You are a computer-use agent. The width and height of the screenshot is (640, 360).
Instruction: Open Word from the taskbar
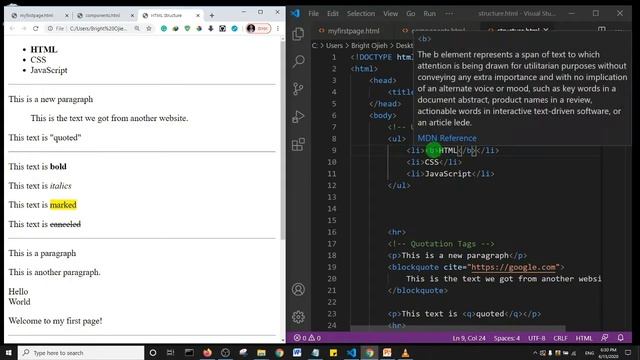pos(297,353)
